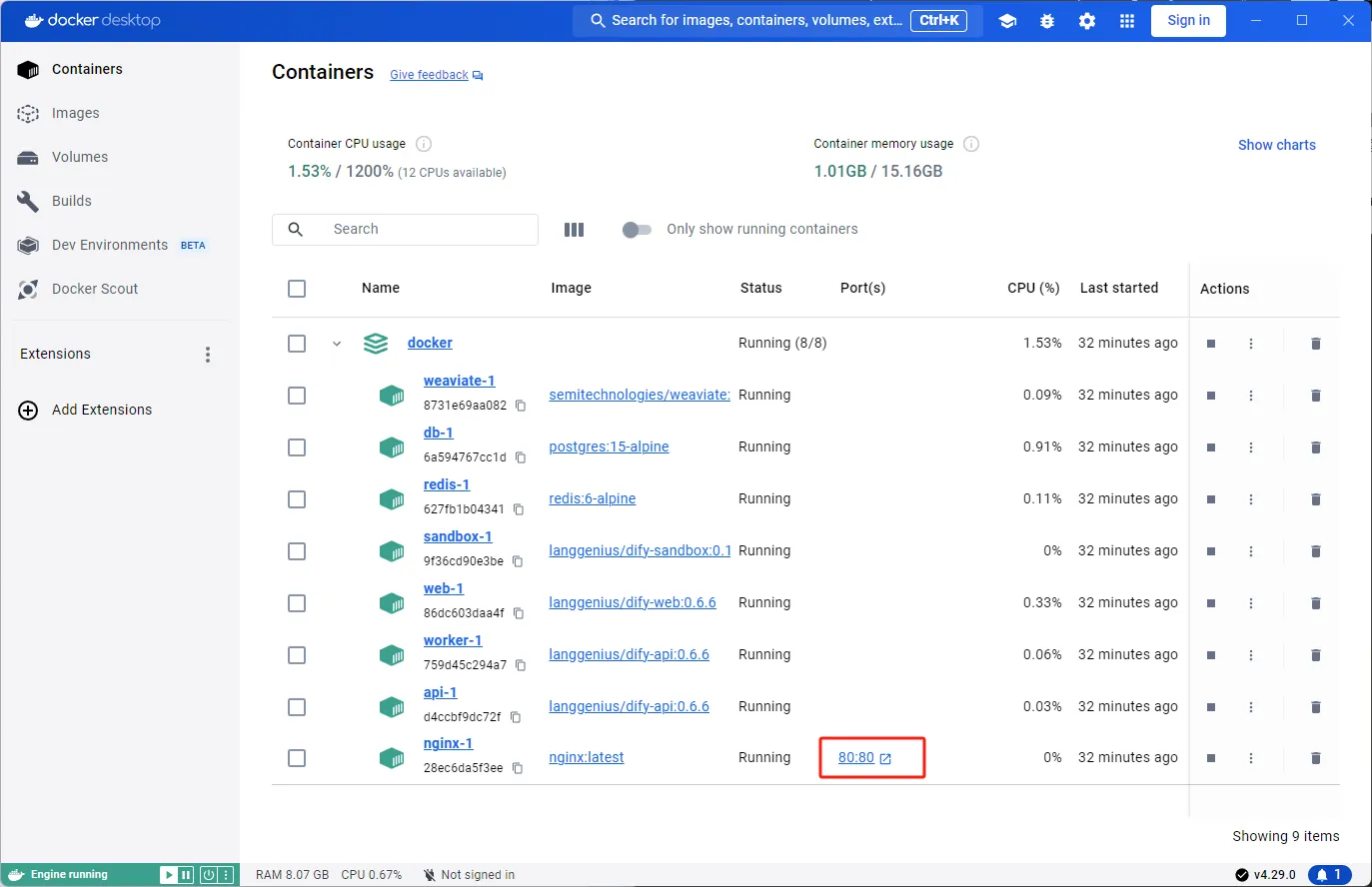Copy the db-1 container ID
1372x887 pixels.
pyautogui.click(x=521, y=457)
